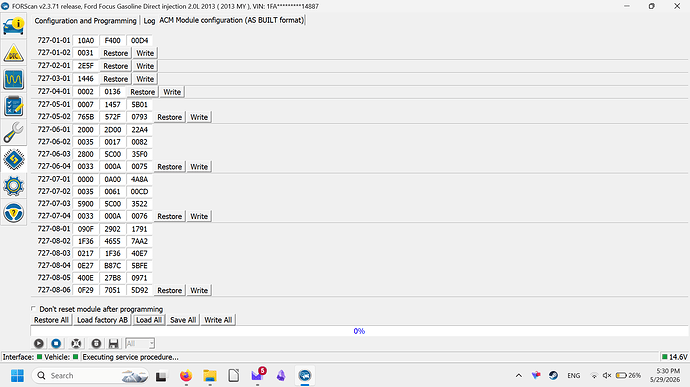Screen dimensions: 690x387
Task: Click the Run play toolbar icon
Action: pyautogui.click(x=39, y=343)
